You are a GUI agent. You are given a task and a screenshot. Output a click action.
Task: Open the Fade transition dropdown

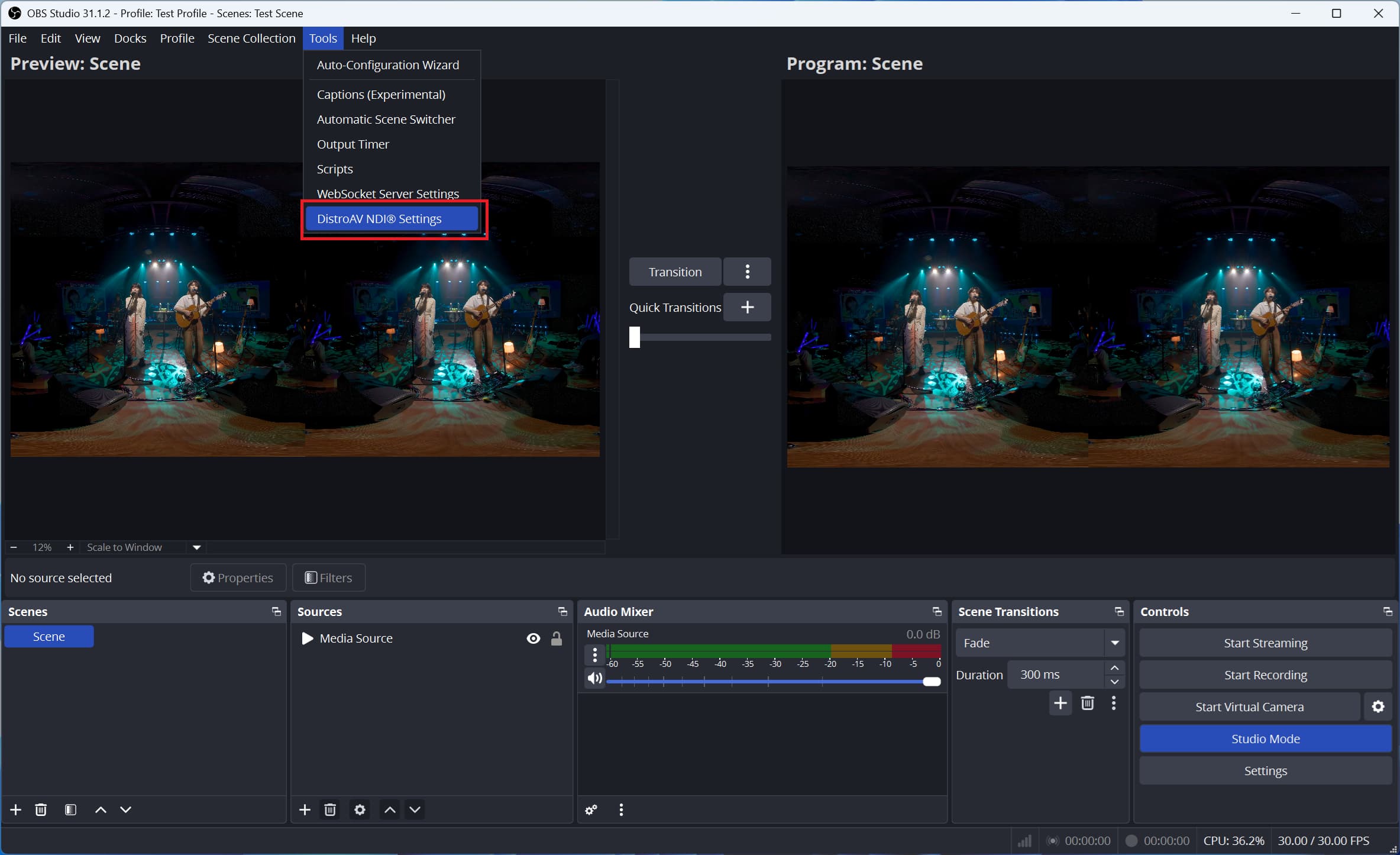(1115, 643)
